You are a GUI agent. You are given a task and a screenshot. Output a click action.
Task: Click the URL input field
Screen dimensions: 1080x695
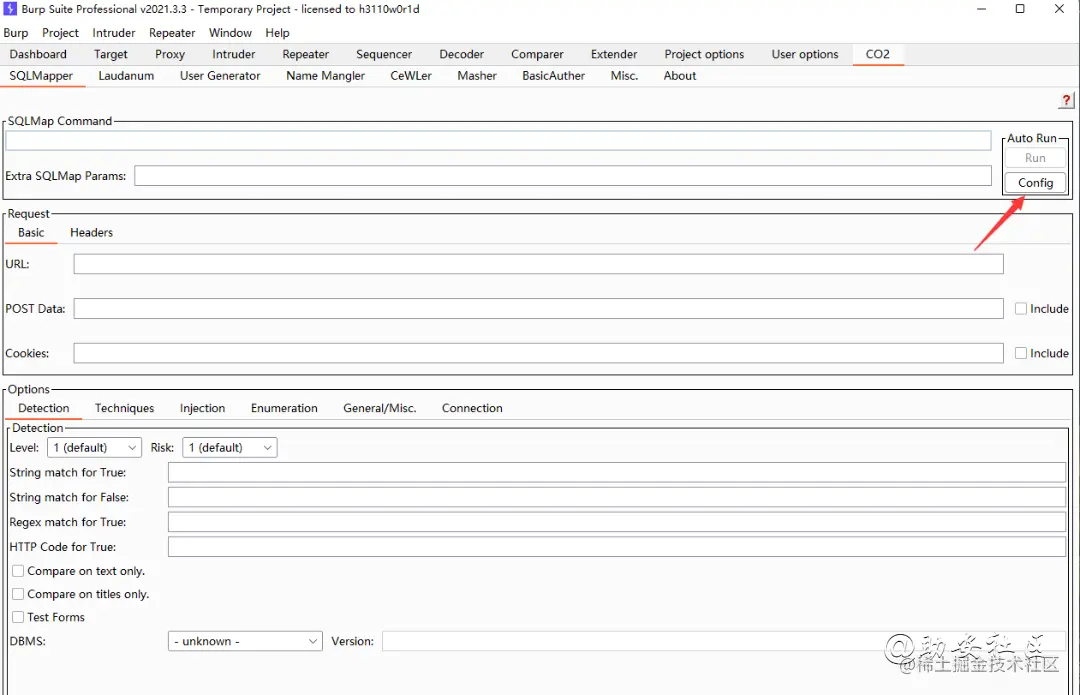click(539, 264)
